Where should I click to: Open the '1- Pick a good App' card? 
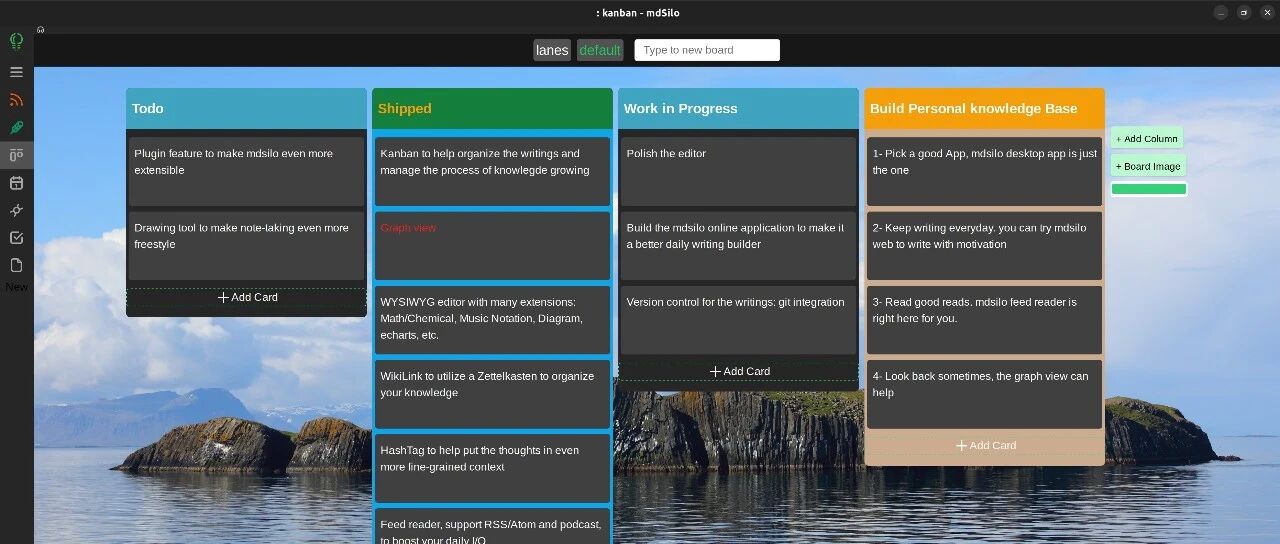(x=985, y=172)
